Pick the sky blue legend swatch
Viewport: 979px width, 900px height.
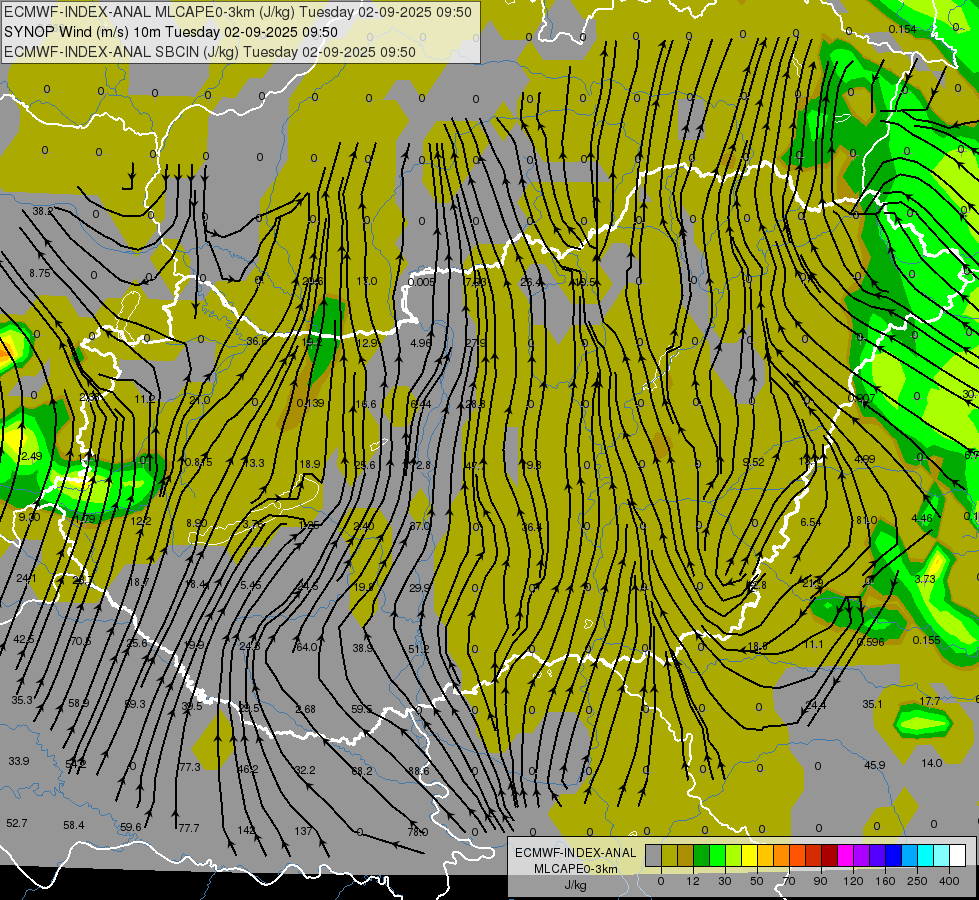tap(909, 856)
